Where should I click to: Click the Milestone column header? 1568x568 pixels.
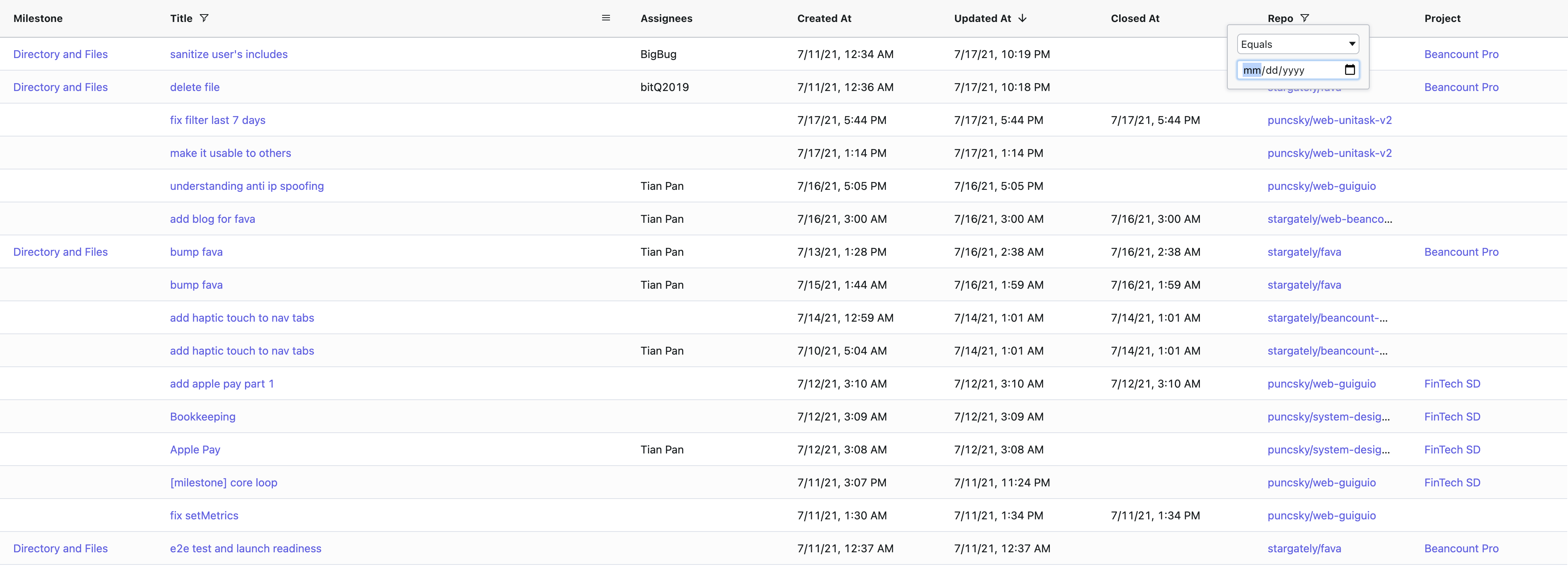(38, 18)
